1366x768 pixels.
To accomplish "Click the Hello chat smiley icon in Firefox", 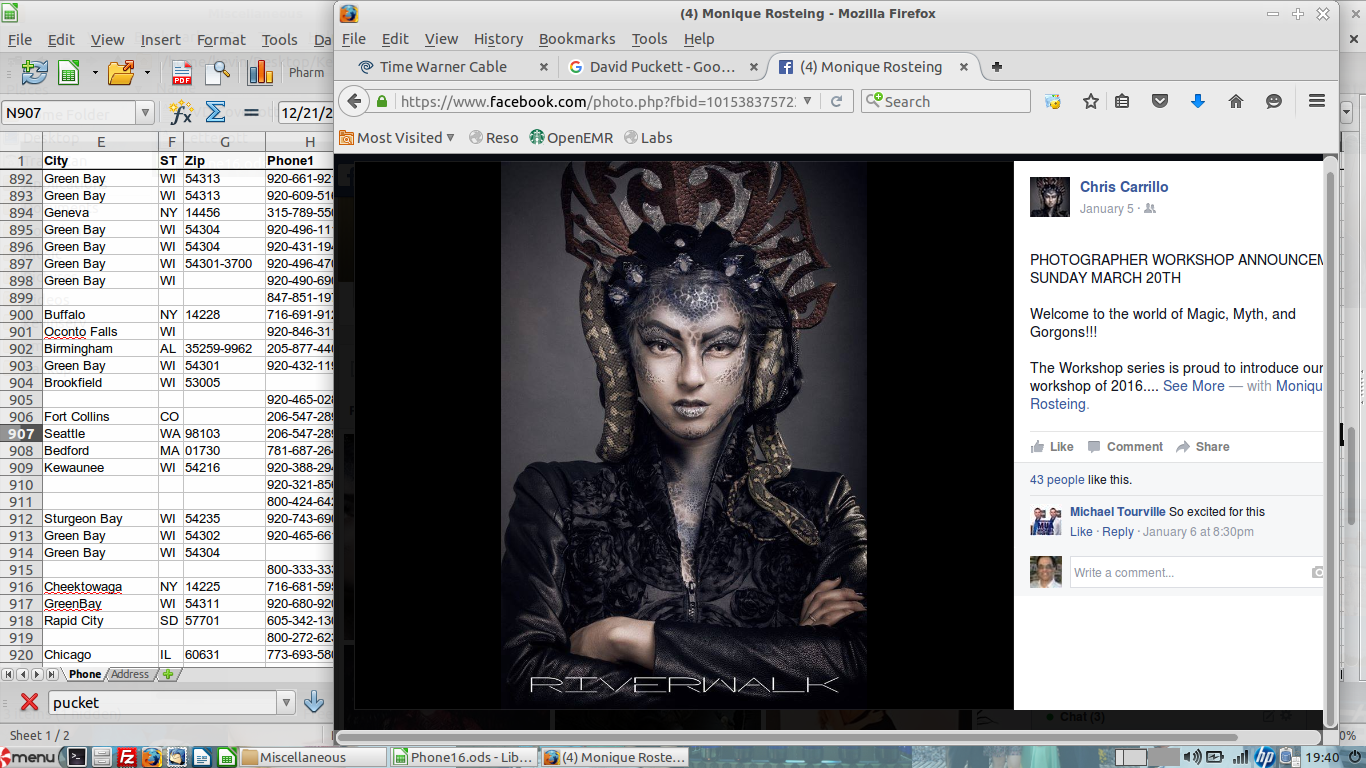I will click(1274, 101).
